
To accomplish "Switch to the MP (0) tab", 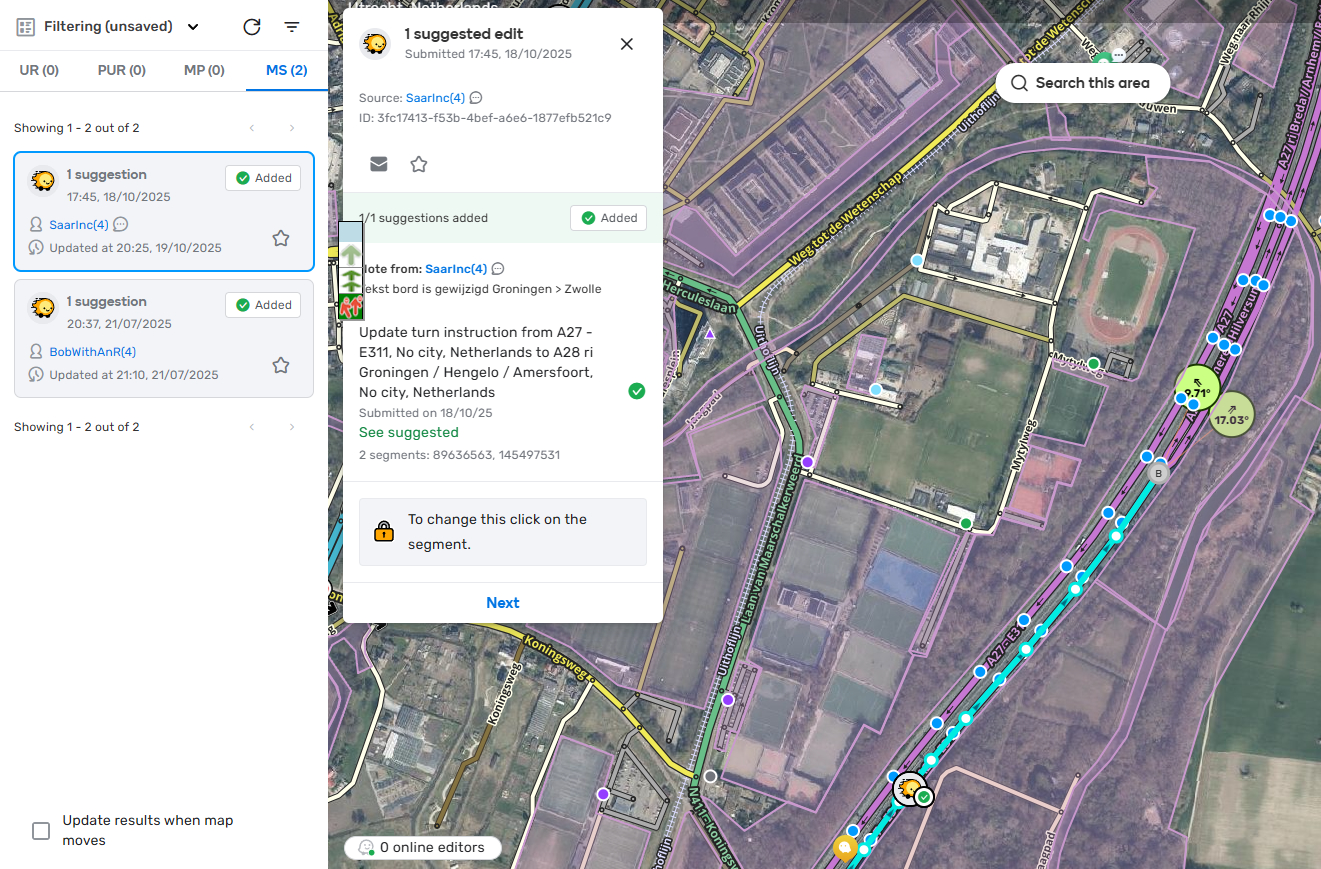I will [x=204, y=70].
